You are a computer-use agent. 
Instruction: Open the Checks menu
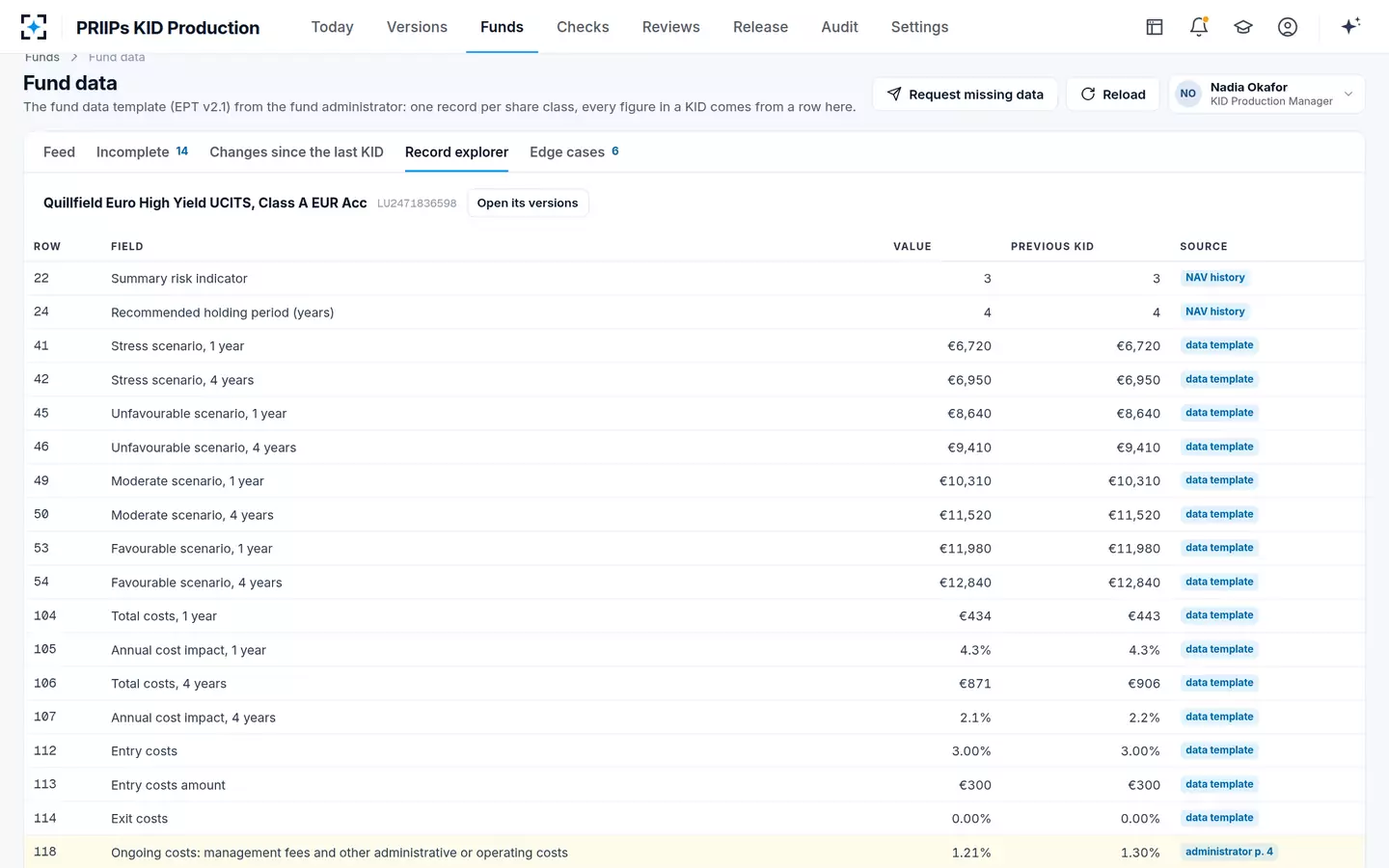pyautogui.click(x=583, y=27)
